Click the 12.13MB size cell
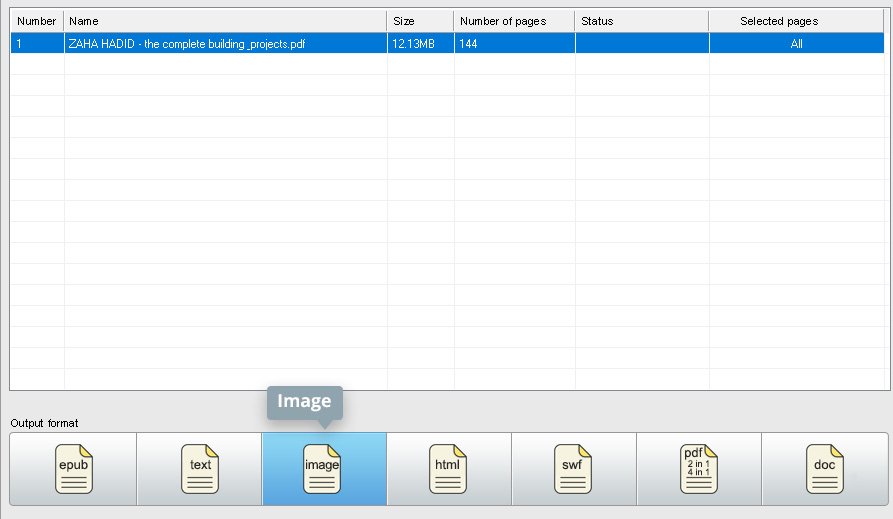Image resolution: width=893 pixels, height=519 pixels. (420, 43)
